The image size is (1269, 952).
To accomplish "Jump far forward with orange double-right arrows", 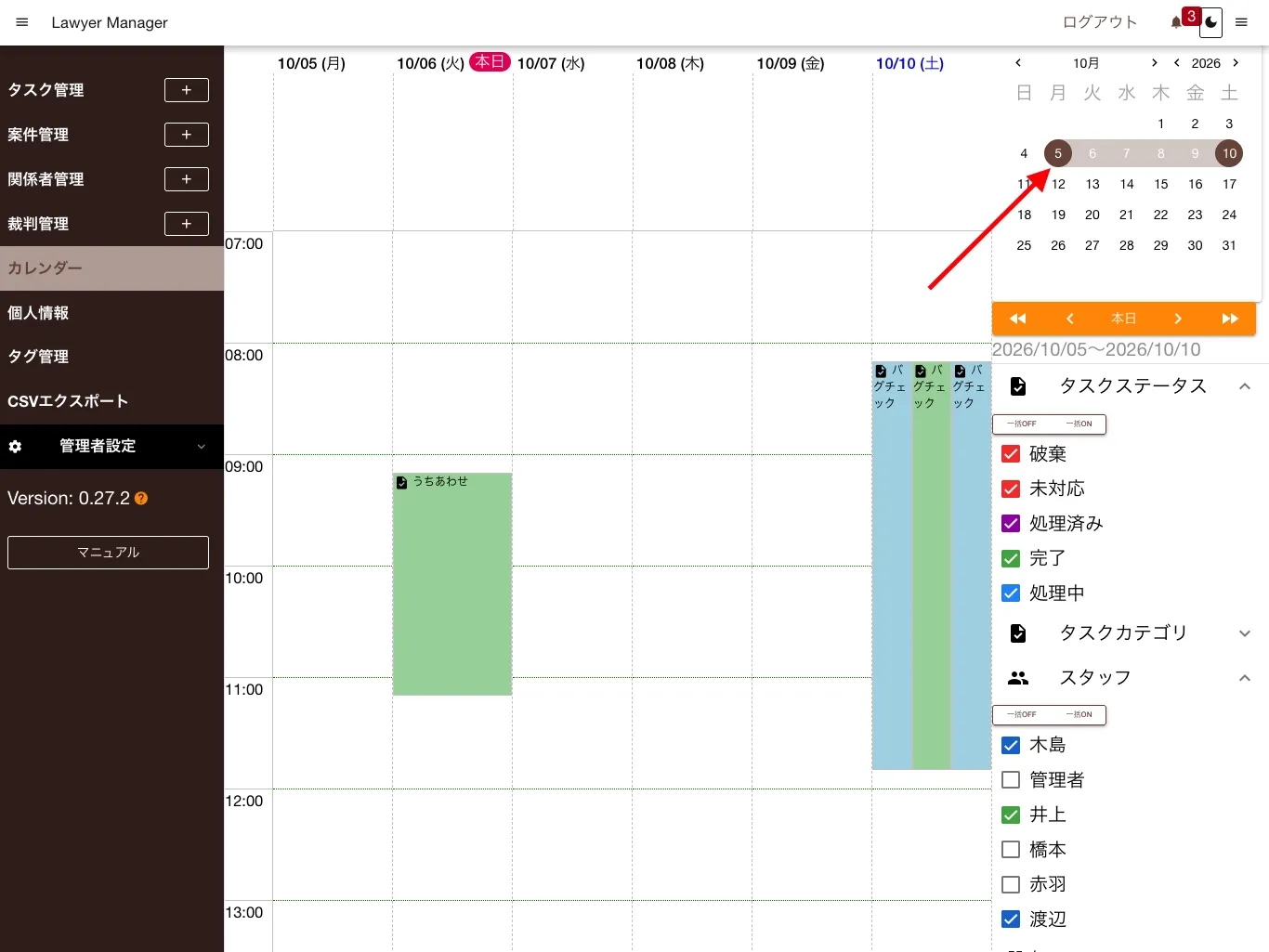I will tap(1230, 319).
